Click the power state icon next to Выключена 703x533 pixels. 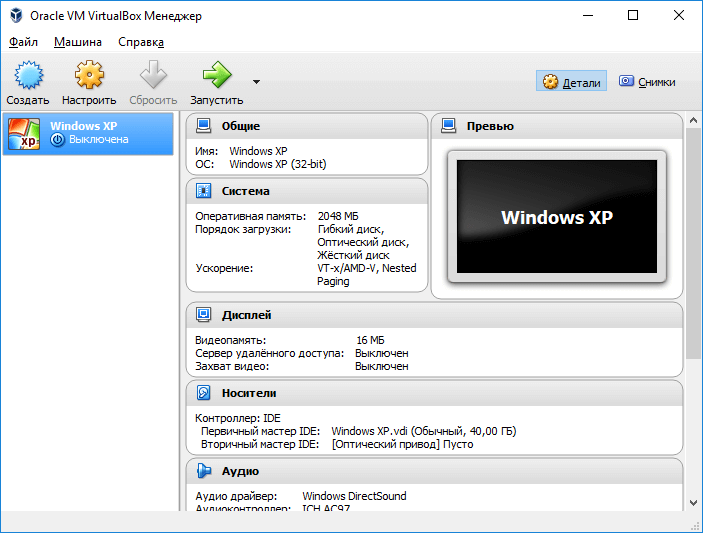57,140
